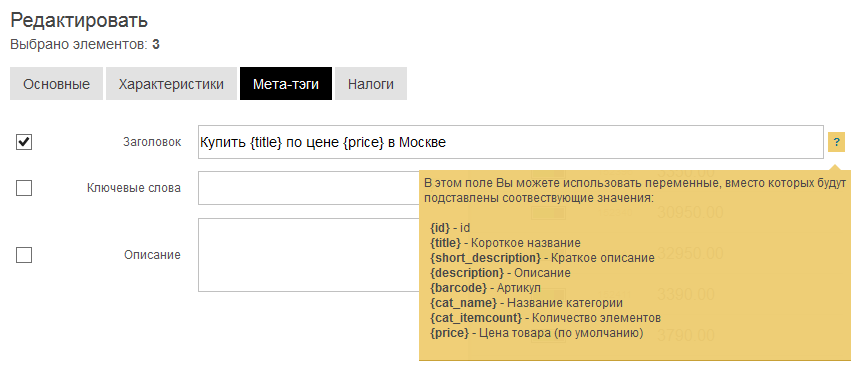Focus the Заголовок text field
863x375 pixels.
511,142
